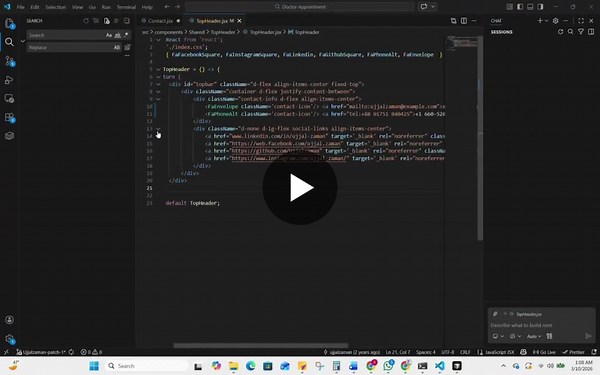Toggle sessions side-by-side view icon
Screen dimensions: 600x375
[591, 32]
